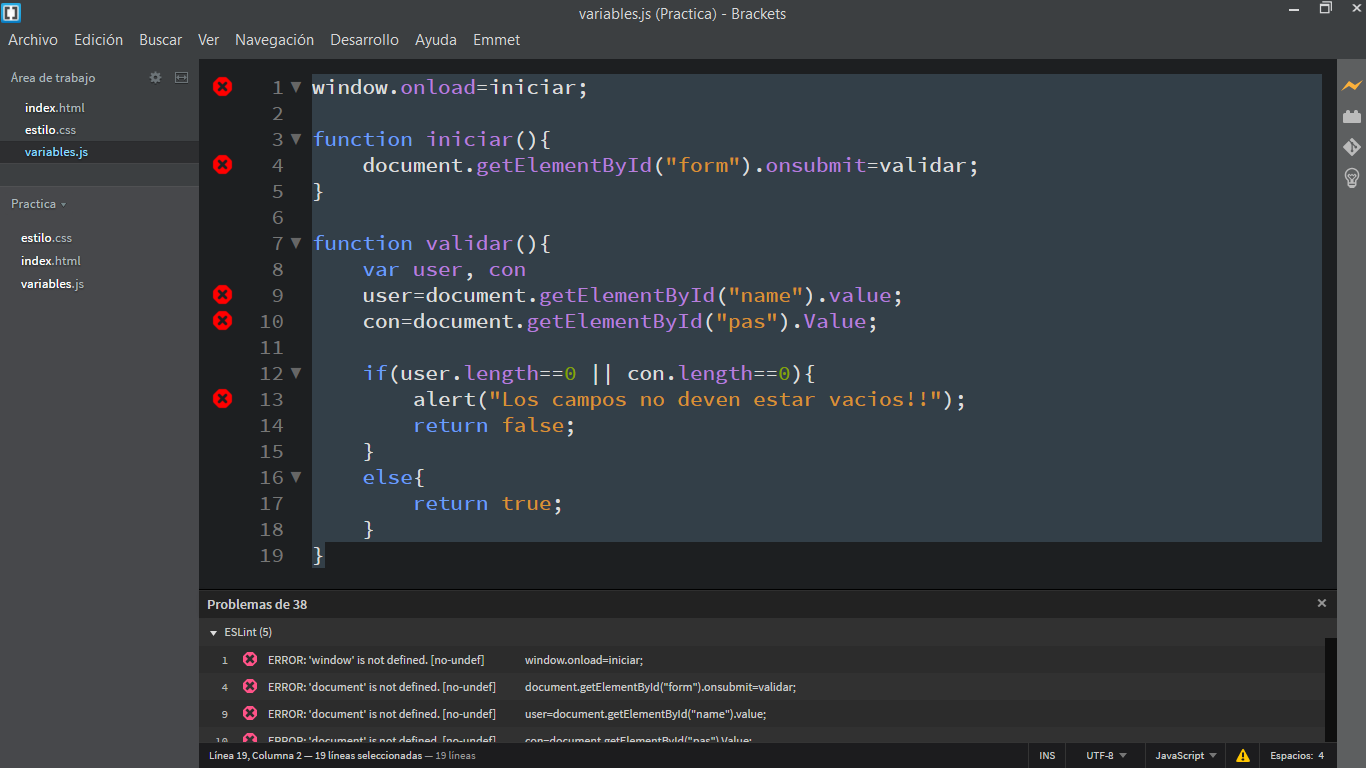Viewport: 1366px width, 768px height.
Task: Open the Practica project dropdown
Action: click(38, 204)
